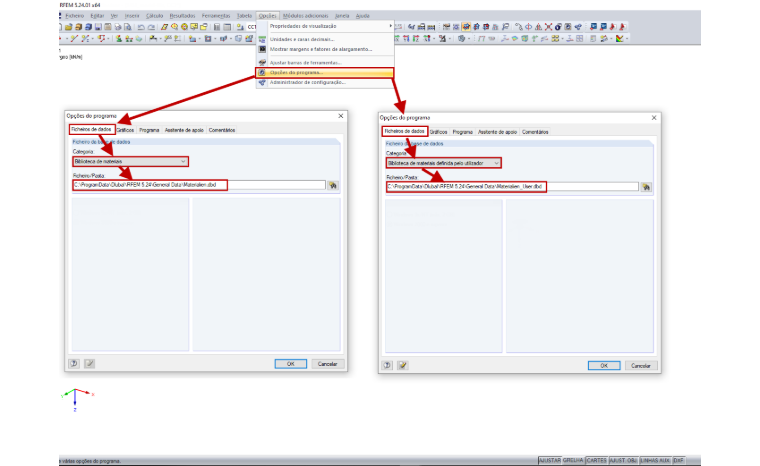Switch to Gráficos tab in Materialien_User.dbd dialog

point(439,132)
